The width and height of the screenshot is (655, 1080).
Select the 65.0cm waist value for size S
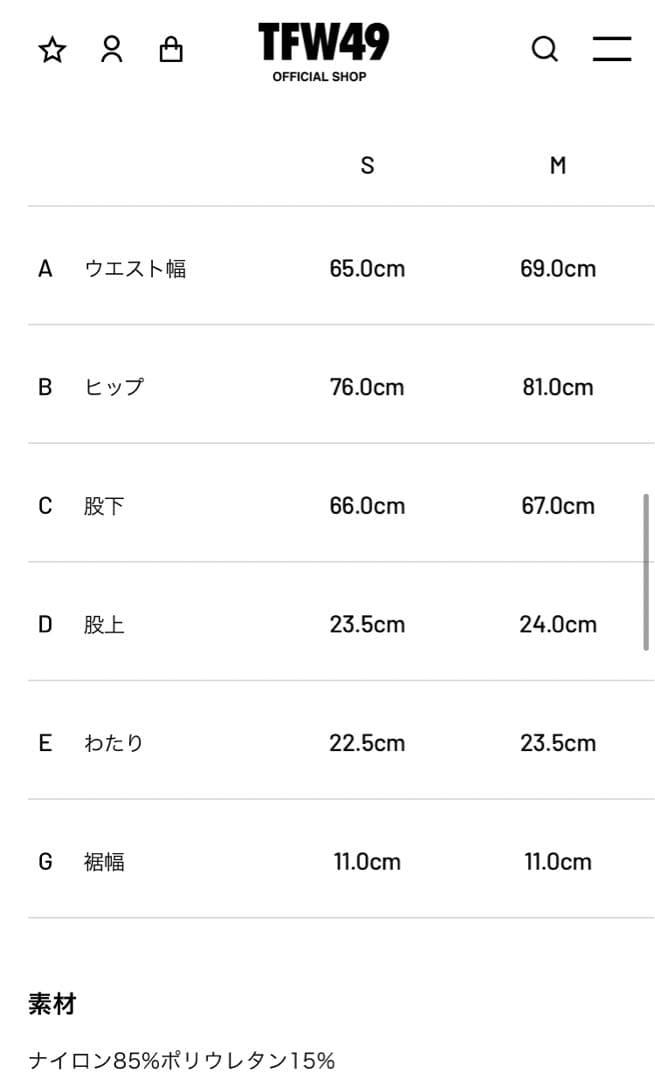tap(367, 268)
